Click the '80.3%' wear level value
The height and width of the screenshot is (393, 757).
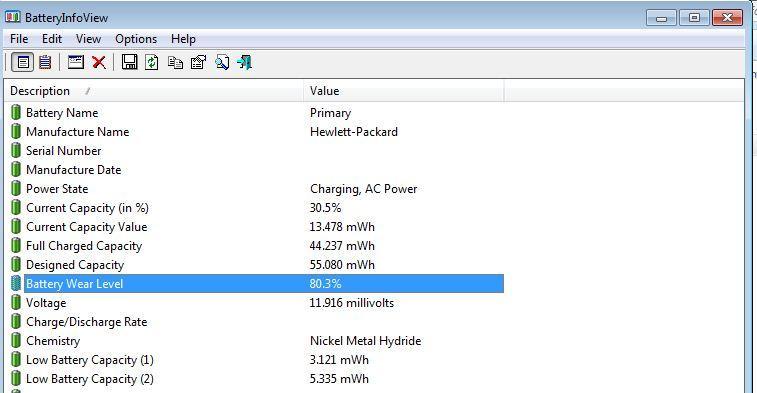pyautogui.click(x=325, y=283)
